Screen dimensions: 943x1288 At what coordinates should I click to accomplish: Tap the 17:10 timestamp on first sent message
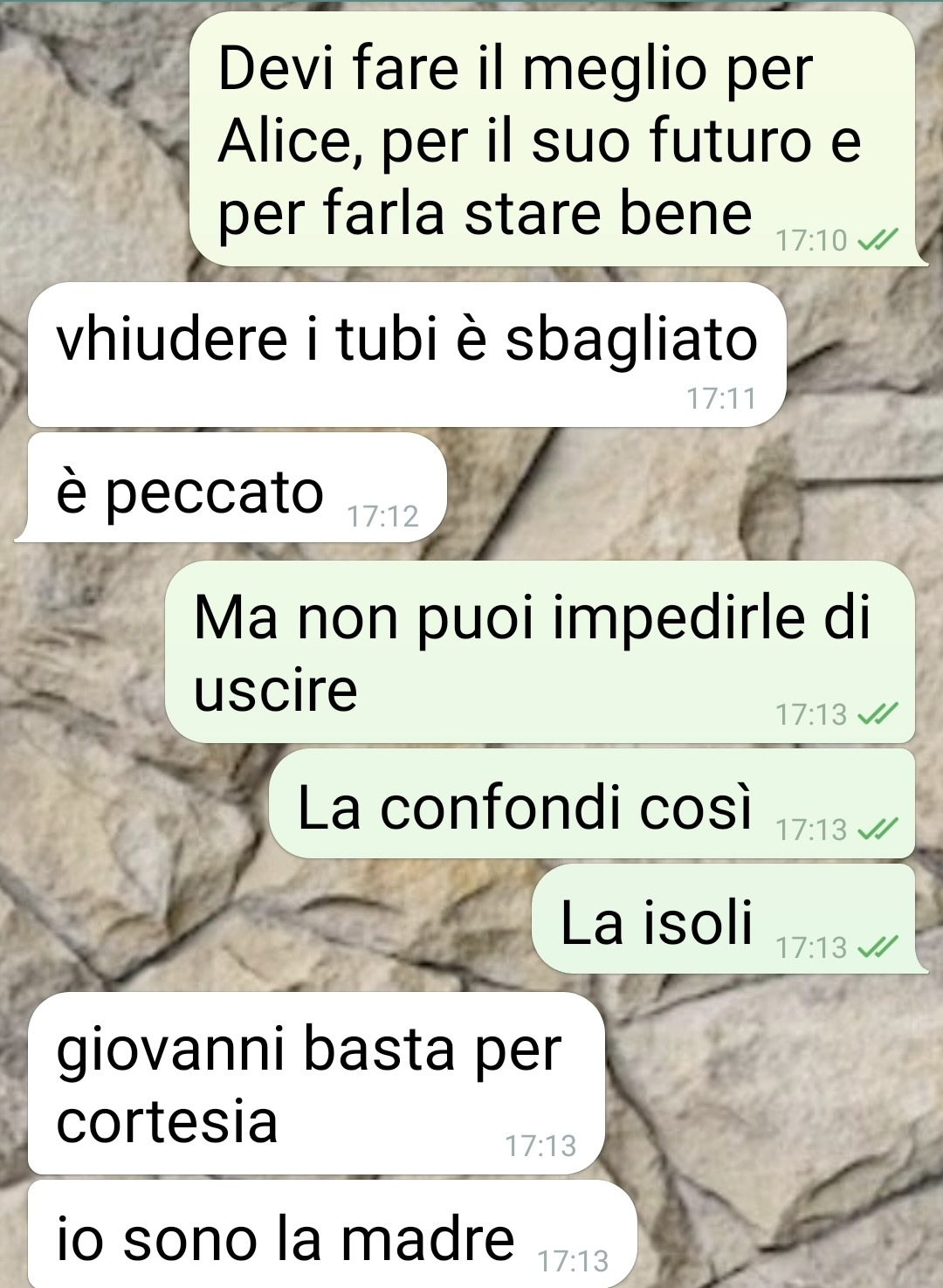[811, 240]
